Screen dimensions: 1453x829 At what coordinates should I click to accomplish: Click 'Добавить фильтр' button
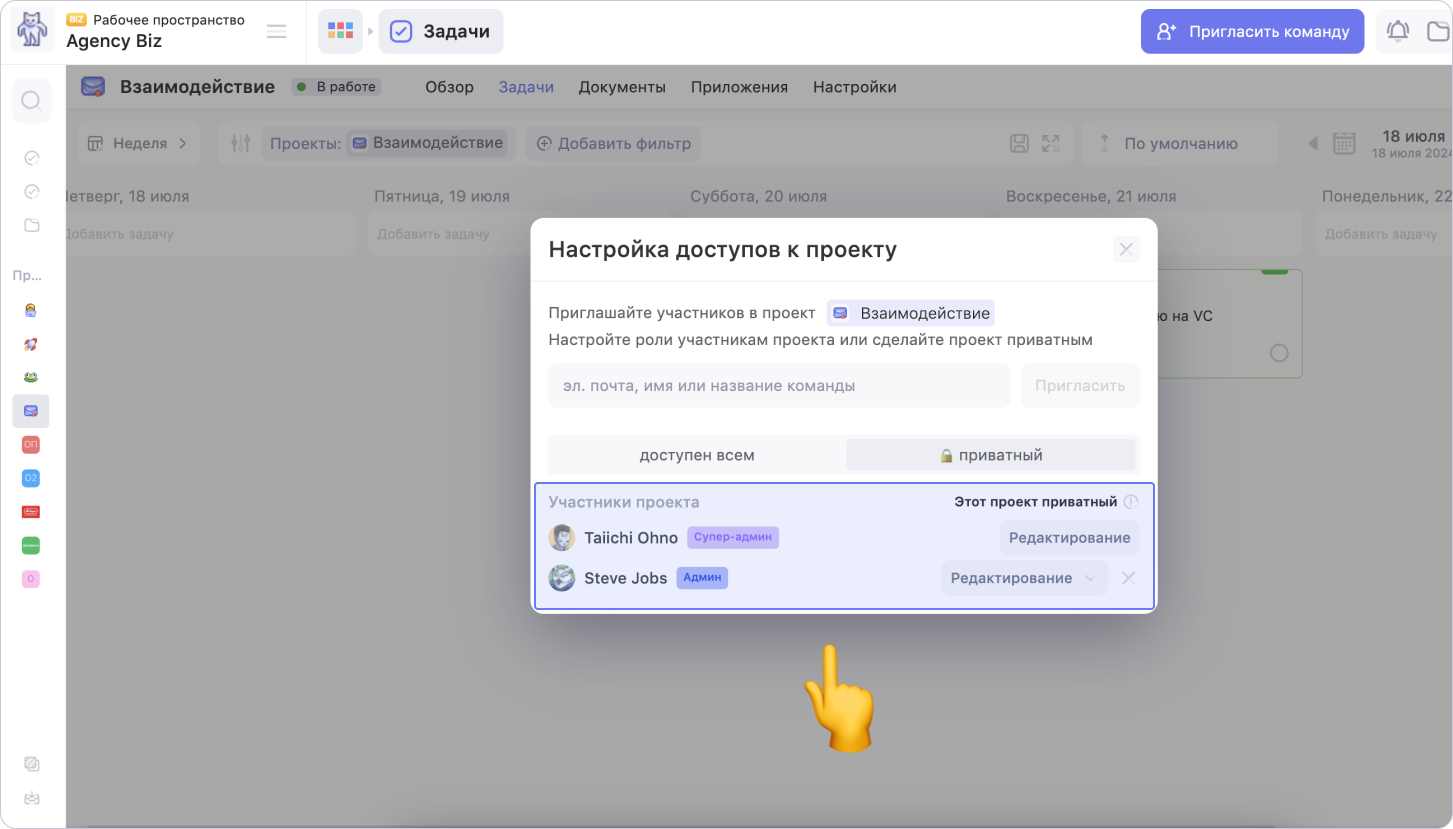pos(613,143)
